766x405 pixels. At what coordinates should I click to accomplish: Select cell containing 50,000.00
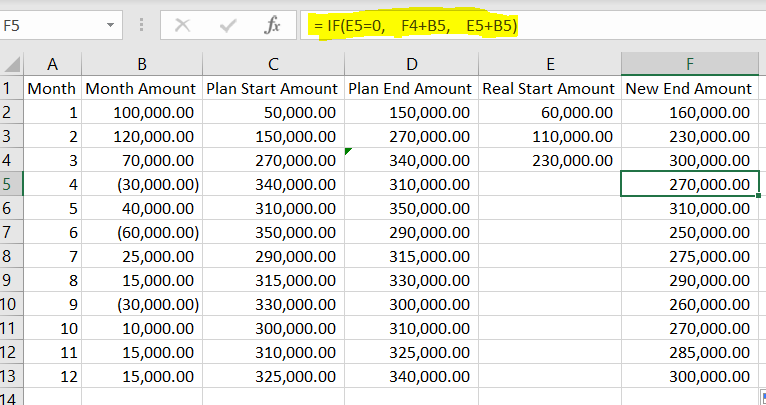click(x=273, y=112)
